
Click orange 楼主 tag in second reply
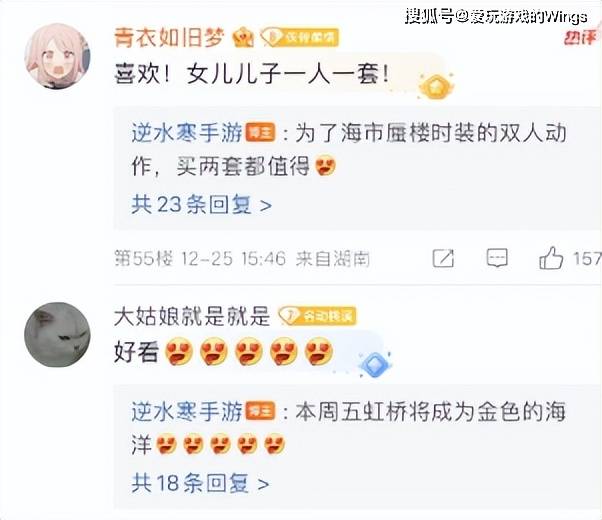click(261, 411)
